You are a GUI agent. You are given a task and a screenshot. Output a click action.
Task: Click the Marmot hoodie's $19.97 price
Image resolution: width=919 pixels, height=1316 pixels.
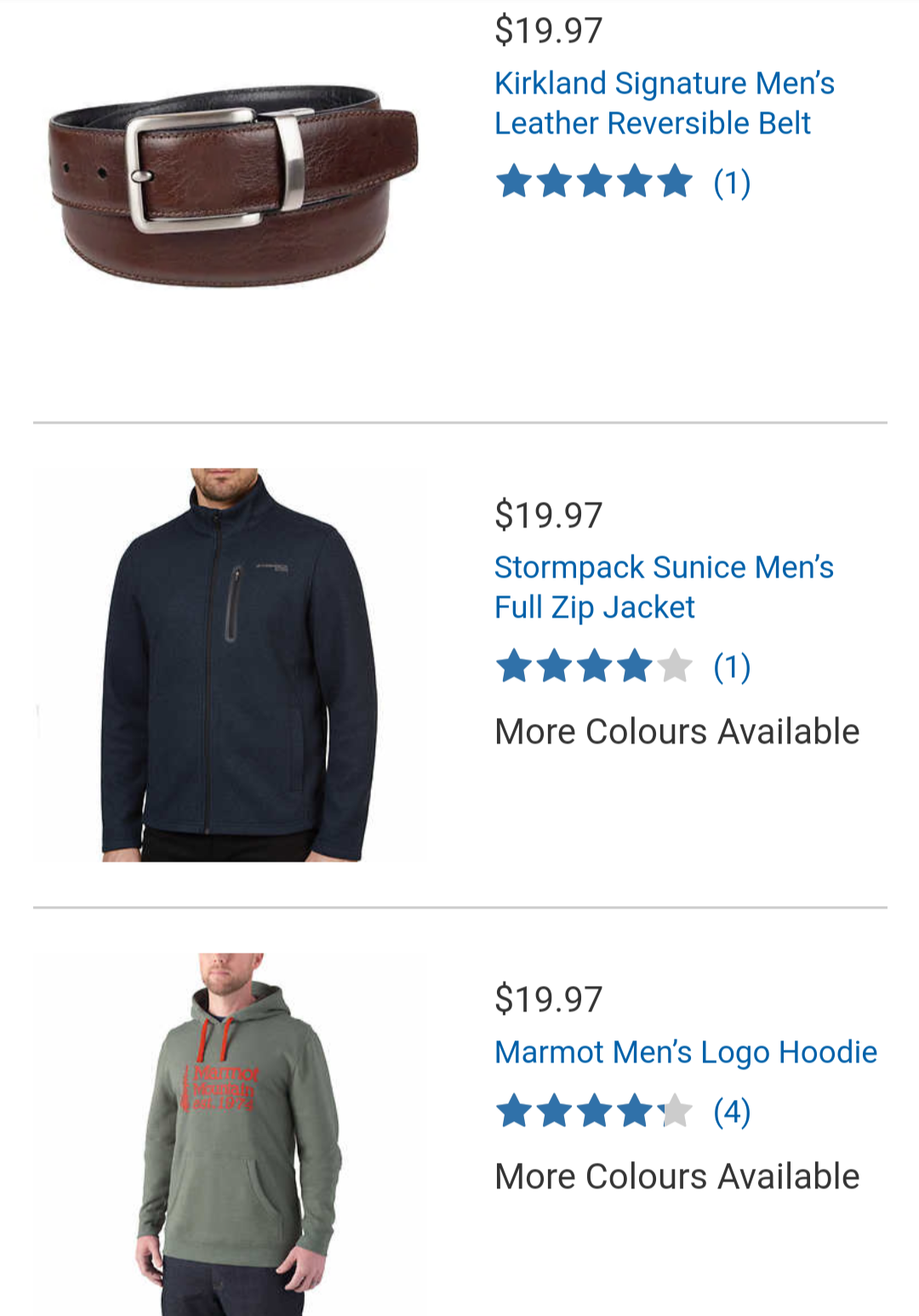(x=549, y=999)
